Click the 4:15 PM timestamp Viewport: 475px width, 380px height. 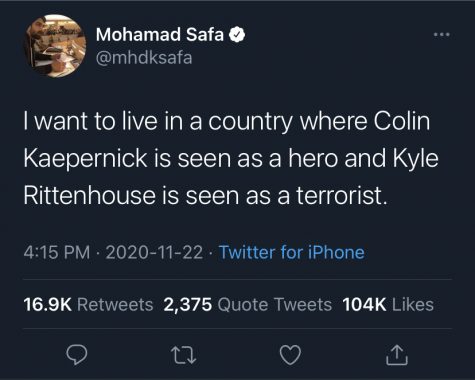pos(57,252)
